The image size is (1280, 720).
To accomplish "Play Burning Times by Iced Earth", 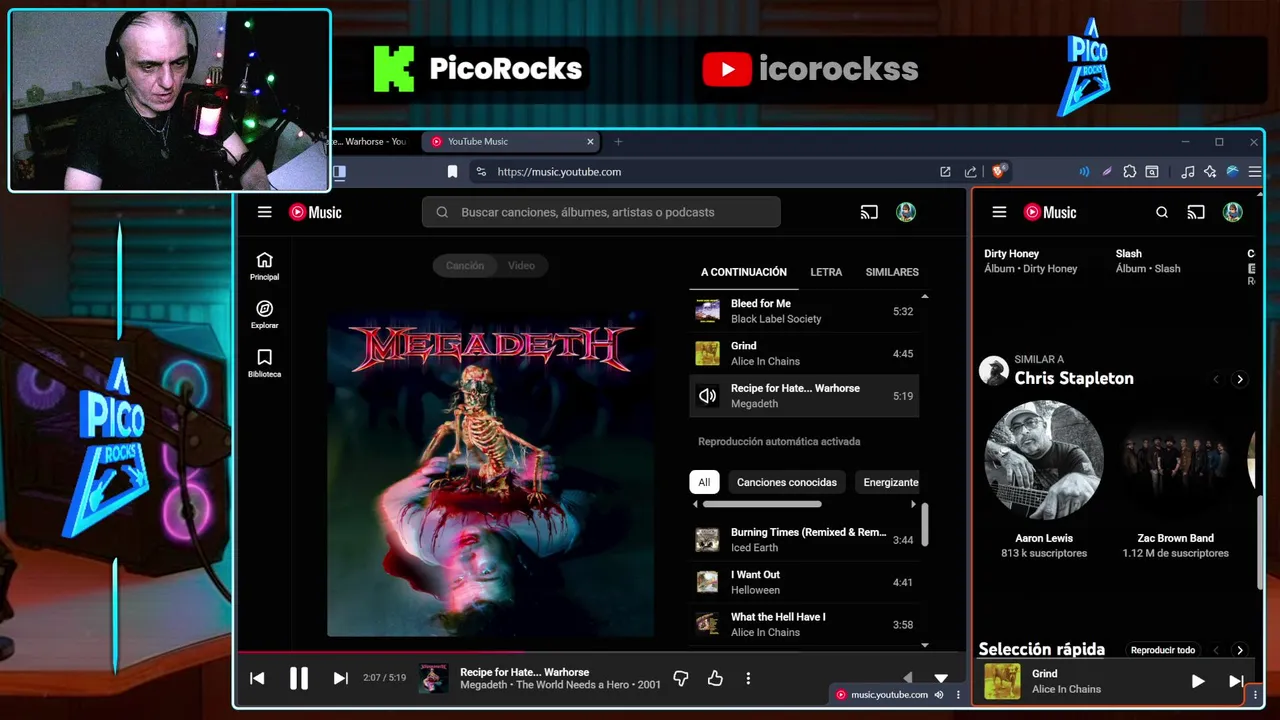I will click(804, 540).
